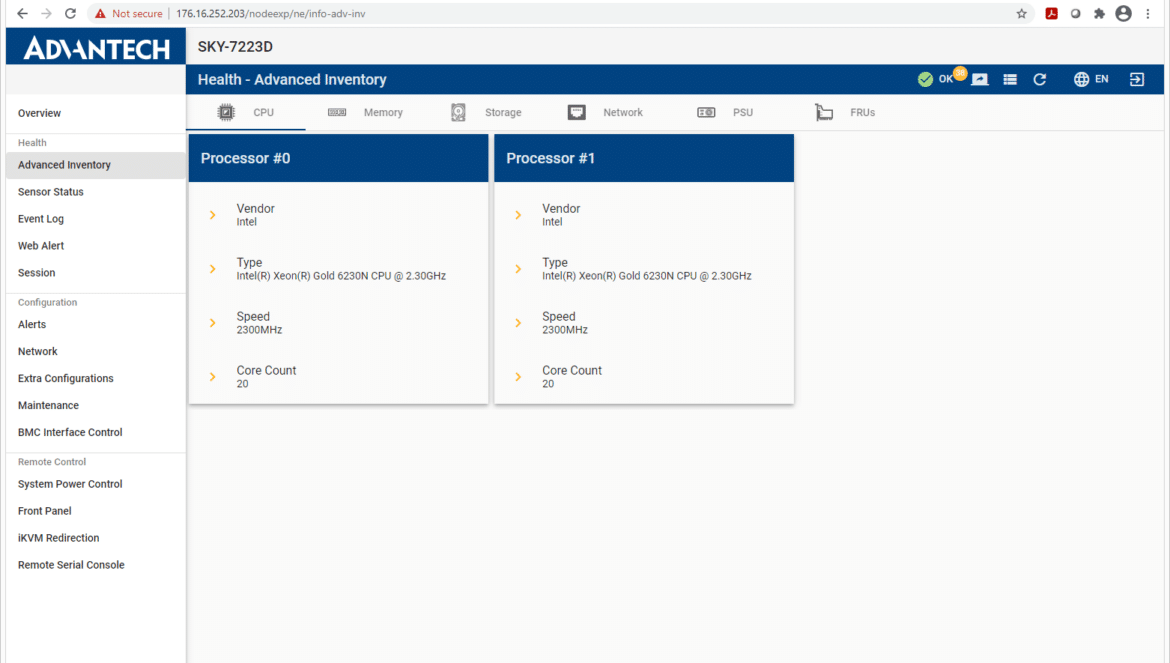Click the Not secure warning icon

tap(100, 13)
